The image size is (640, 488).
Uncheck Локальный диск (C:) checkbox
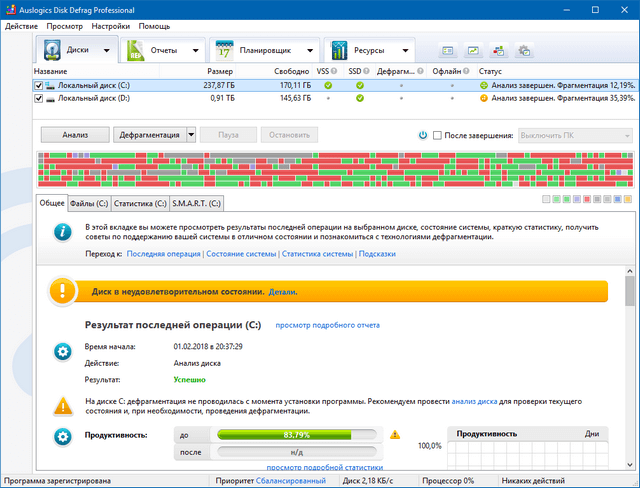(x=39, y=86)
